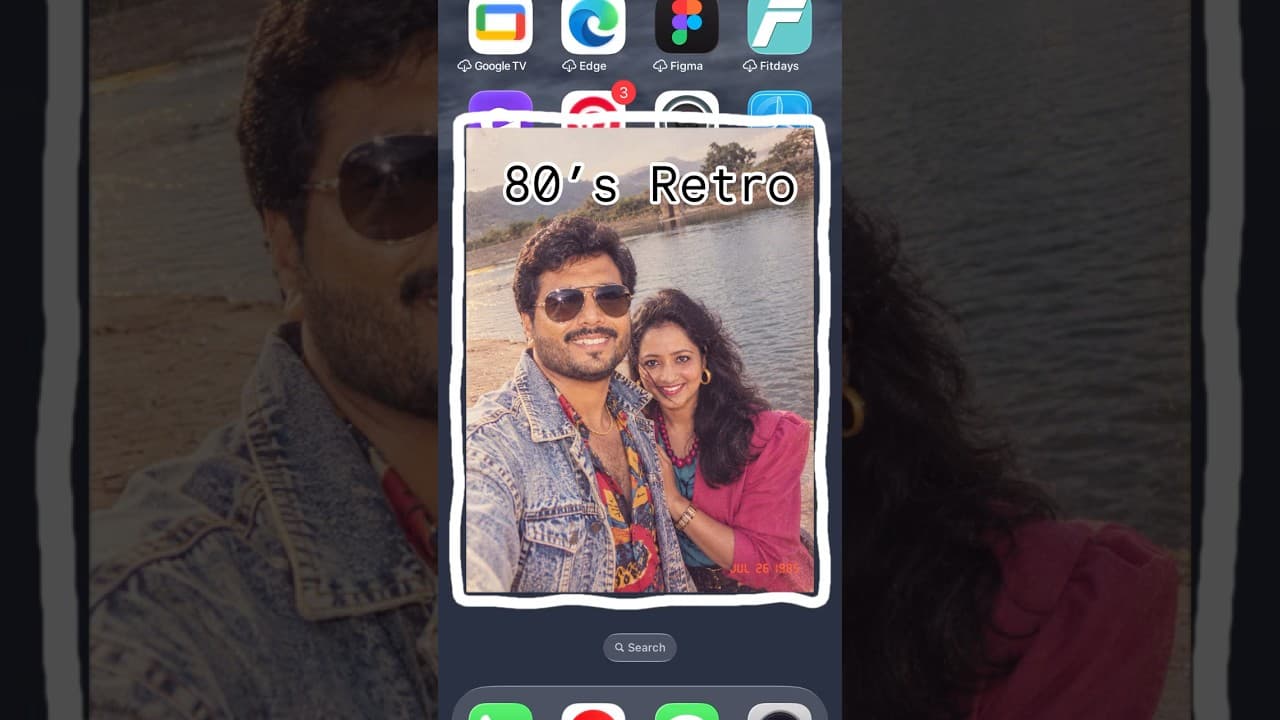Tap the Fitdays app icon
The width and height of the screenshot is (1280, 720).
(x=779, y=25)
